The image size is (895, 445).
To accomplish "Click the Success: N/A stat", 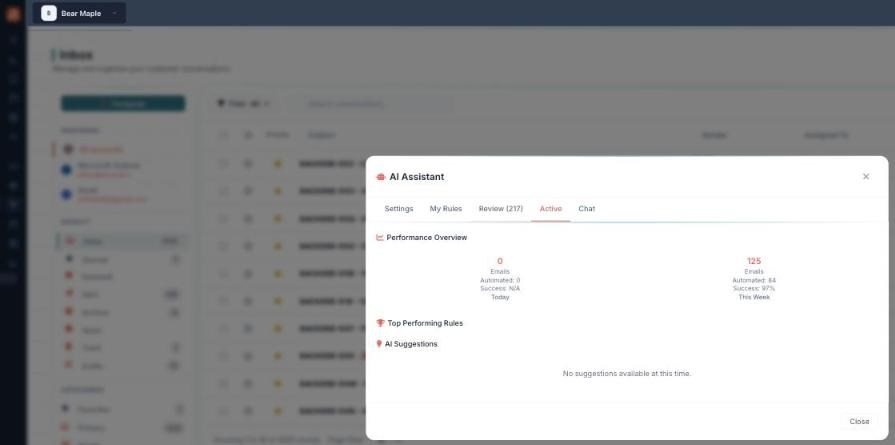I will pos(500,289).
